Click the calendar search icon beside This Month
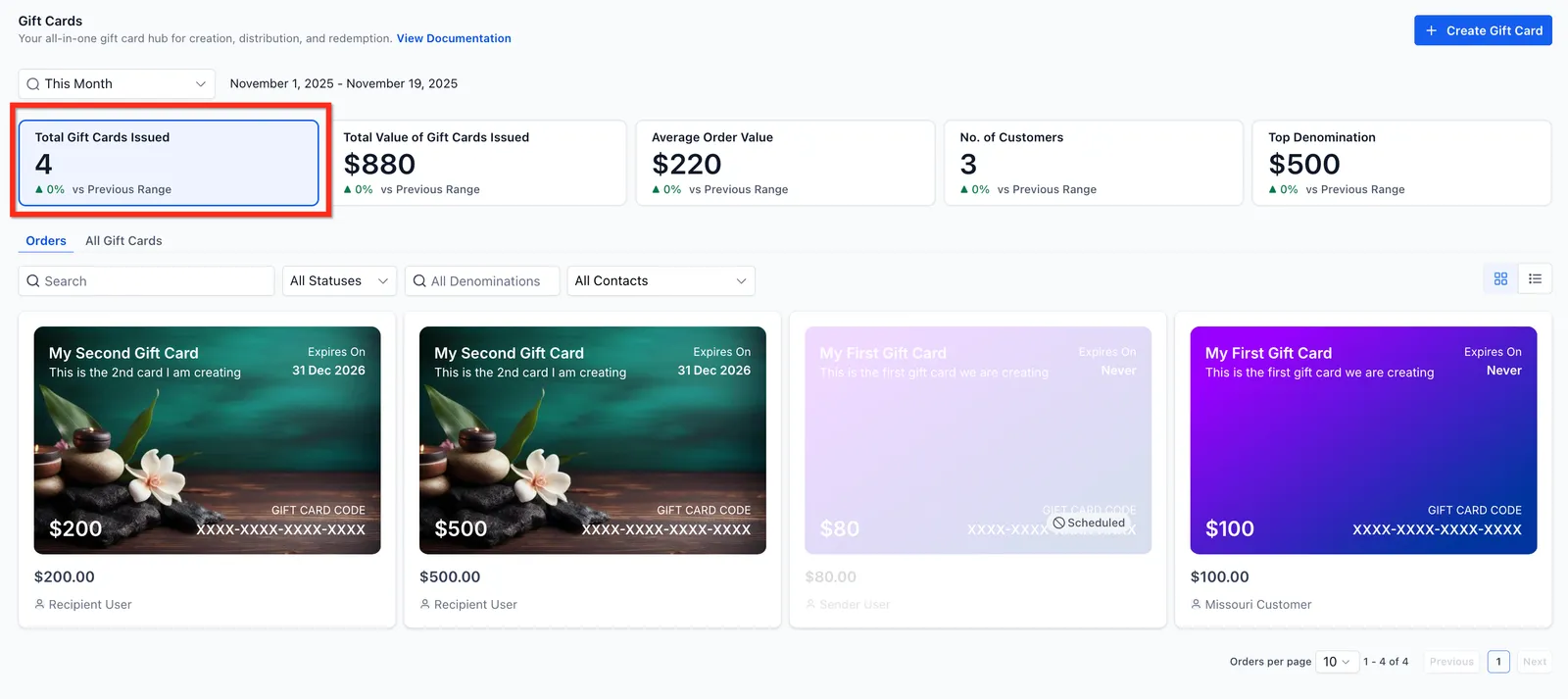The image size is (1568, 699). tap(33, 84)
